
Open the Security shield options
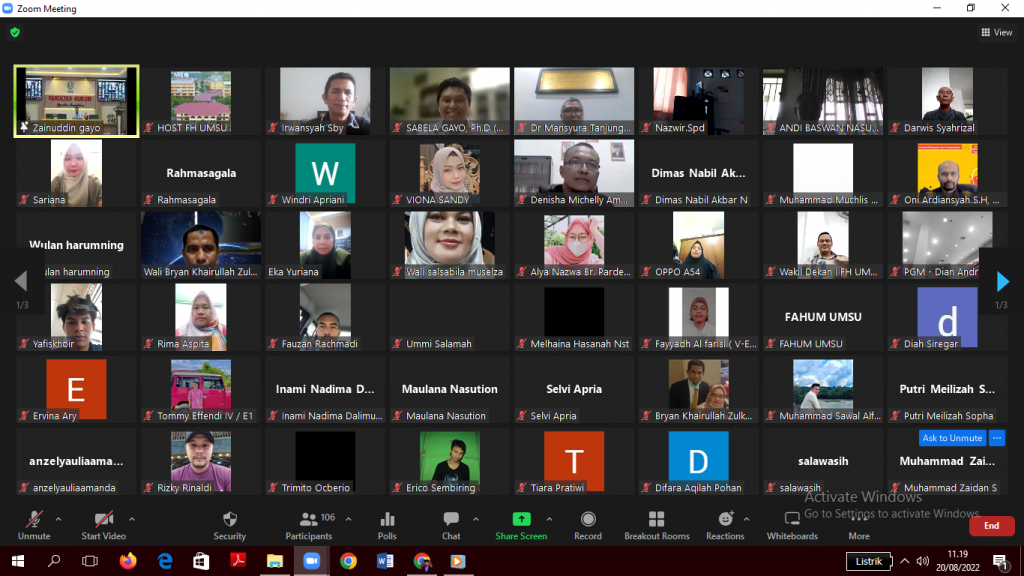tap(229, 524)
